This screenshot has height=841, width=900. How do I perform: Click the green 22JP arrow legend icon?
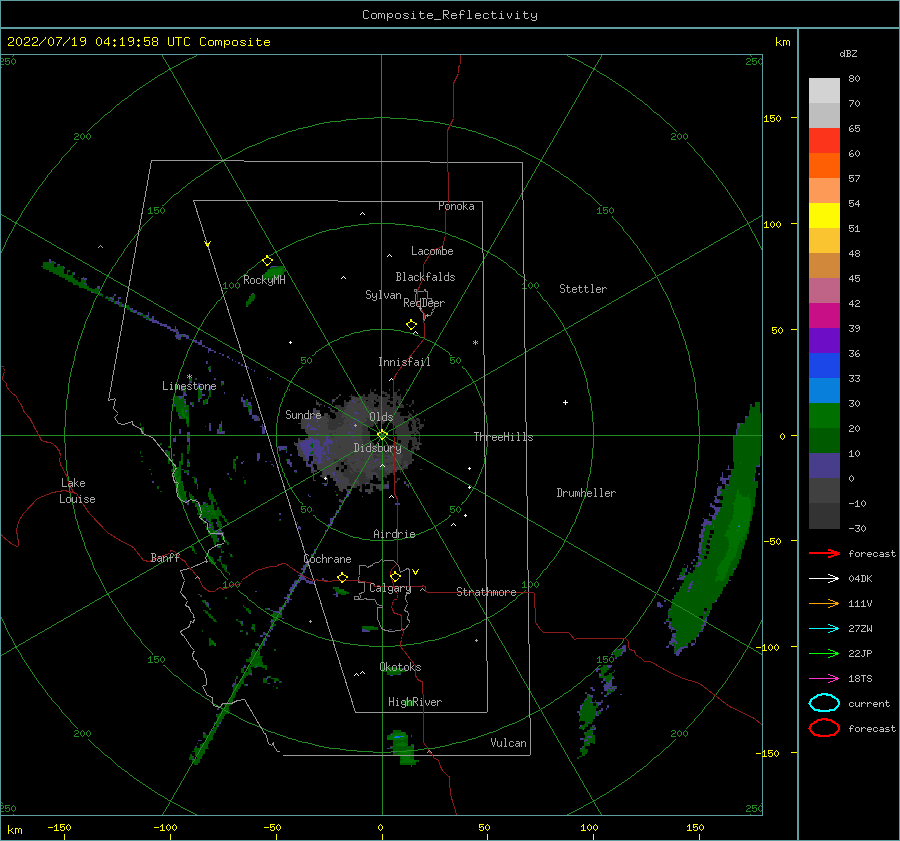coord(824,653)
